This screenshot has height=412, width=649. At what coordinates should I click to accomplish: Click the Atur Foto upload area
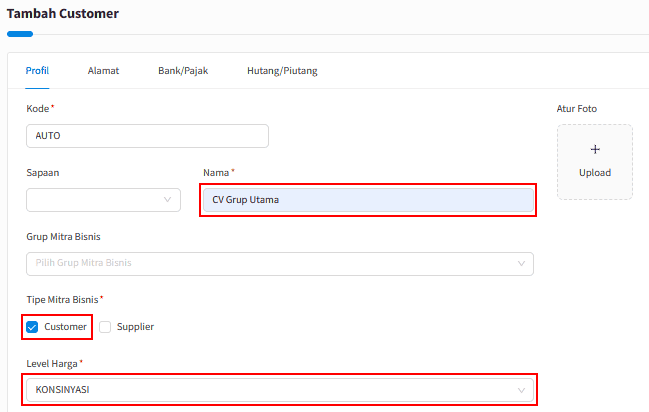pyautogui.click(x=595, y=162)
